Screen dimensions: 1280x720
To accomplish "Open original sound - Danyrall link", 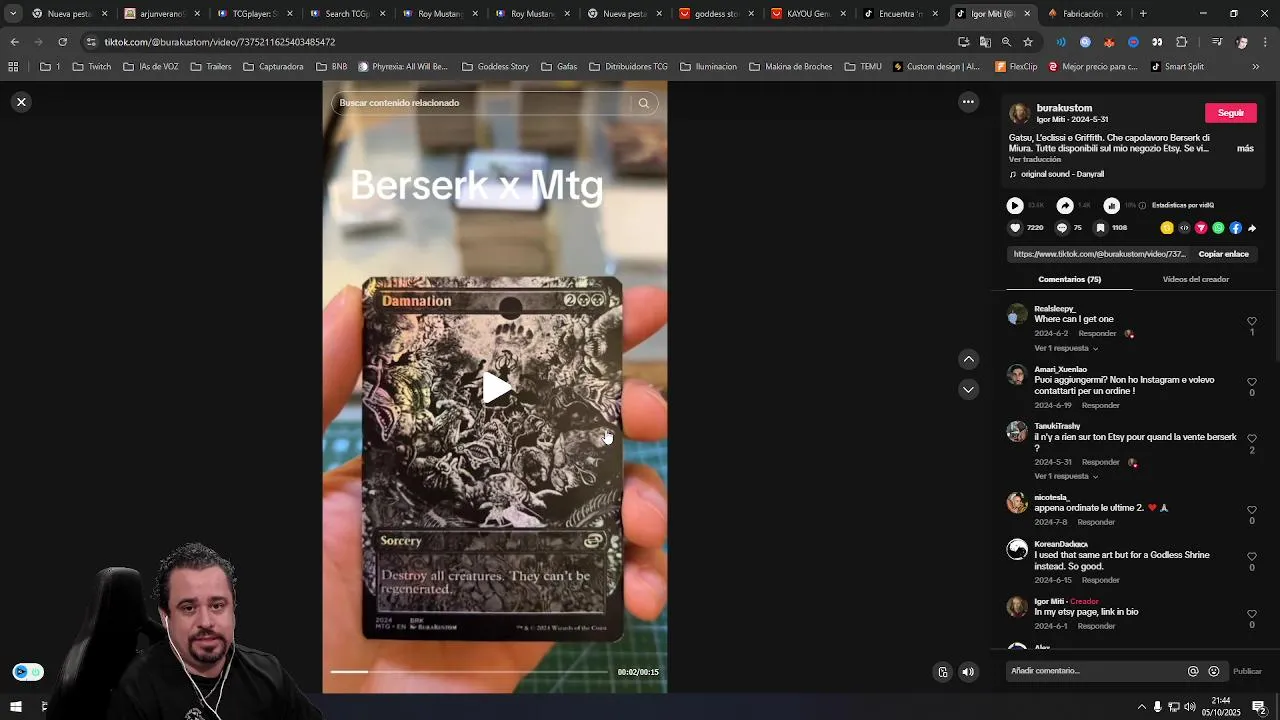I will [1062, 174].
